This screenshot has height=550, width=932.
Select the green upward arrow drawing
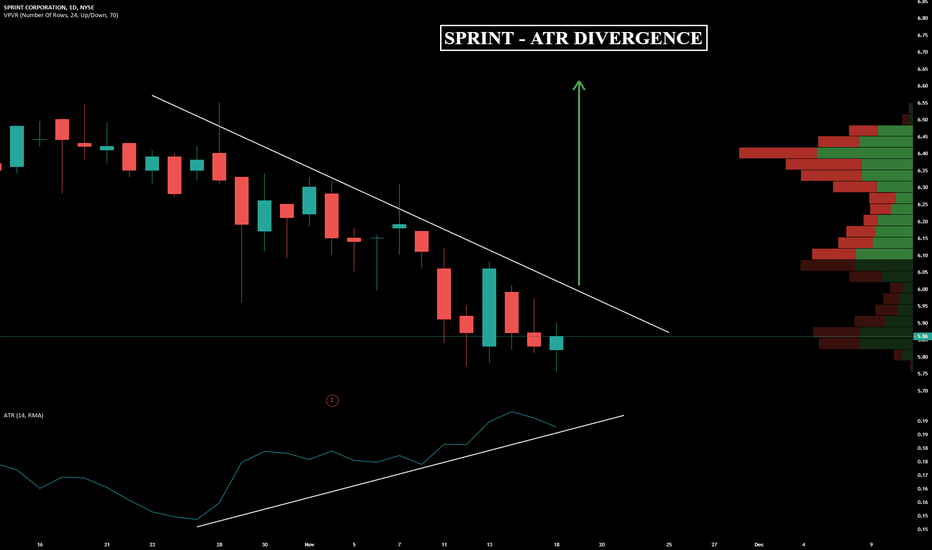[x=579, y=183]
